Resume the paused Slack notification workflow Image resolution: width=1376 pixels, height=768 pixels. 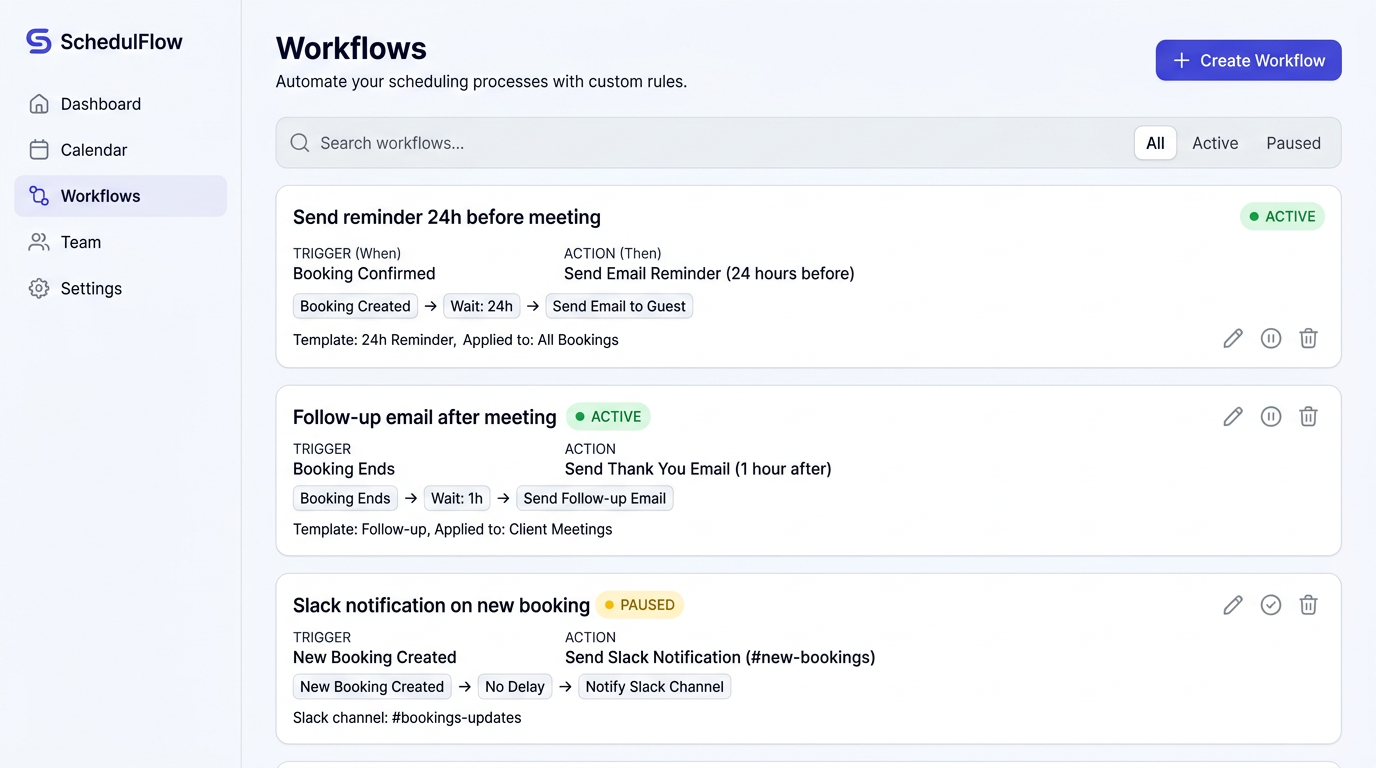pyautogui.click(x=1270, y=604)
